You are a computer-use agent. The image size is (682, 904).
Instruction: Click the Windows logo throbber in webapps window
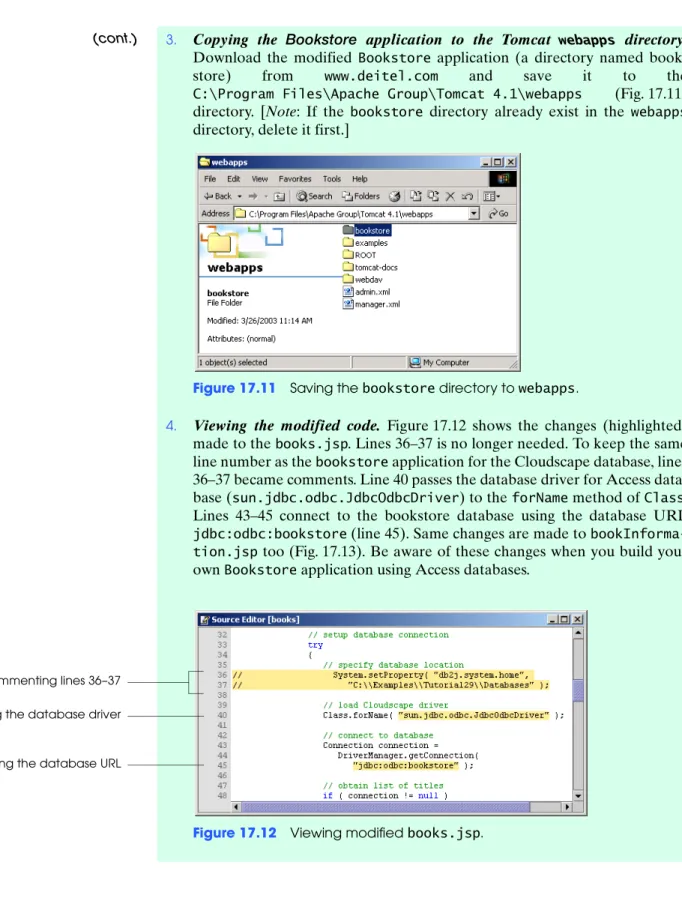[503, 179]
